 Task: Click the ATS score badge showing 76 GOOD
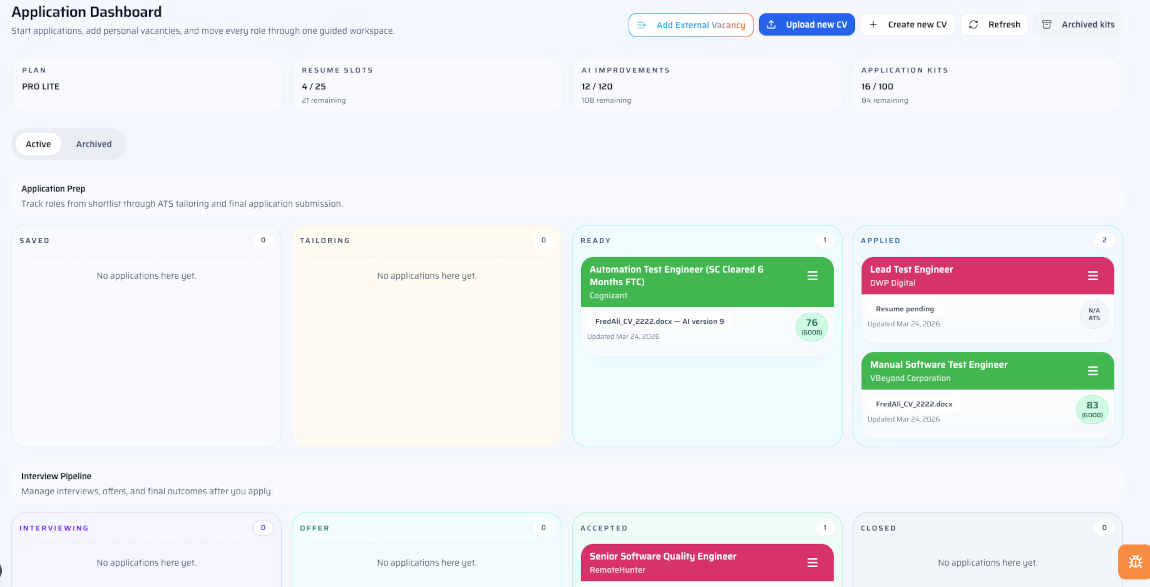tap(811, 327)
